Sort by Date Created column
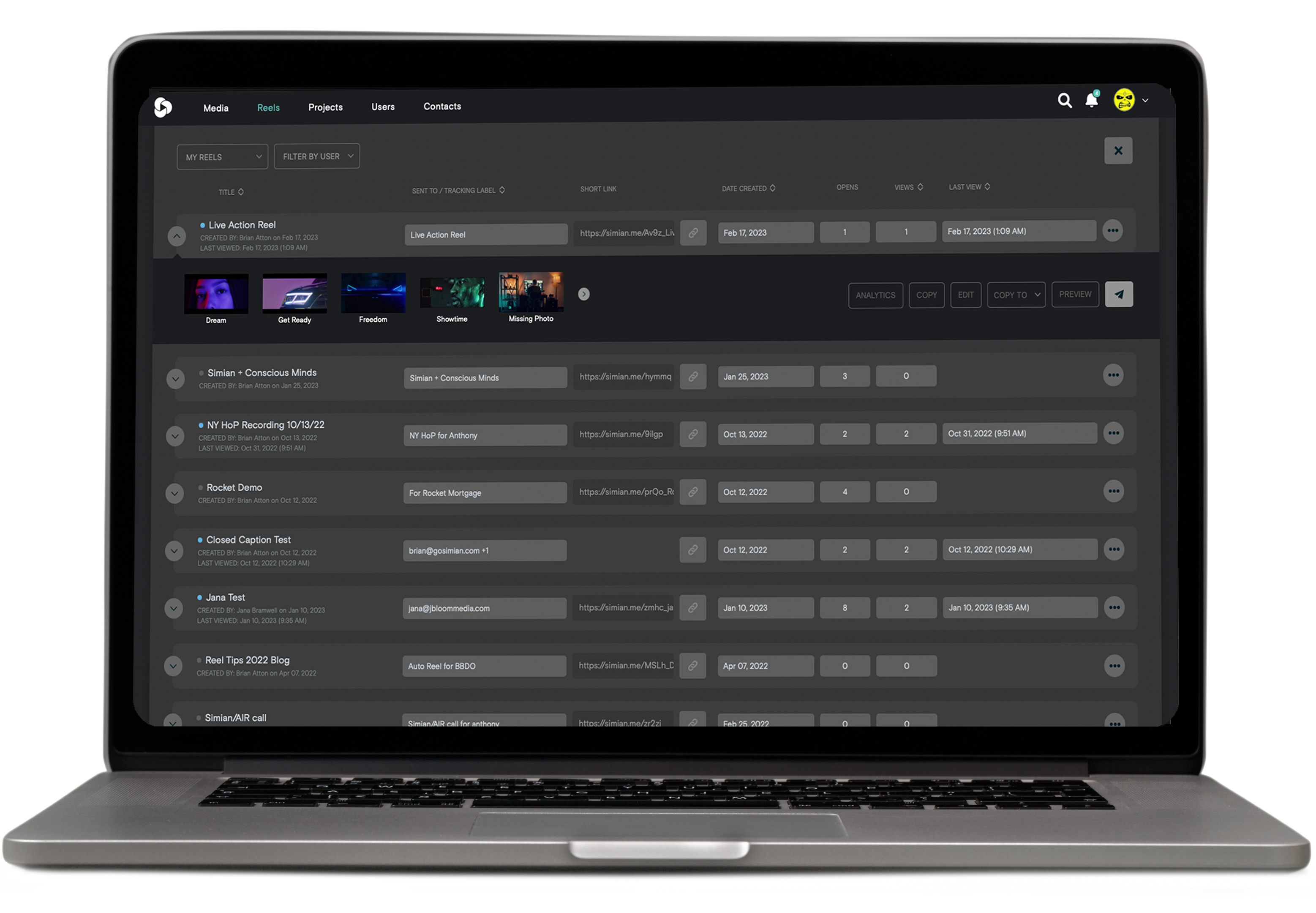 coord(772,188)
